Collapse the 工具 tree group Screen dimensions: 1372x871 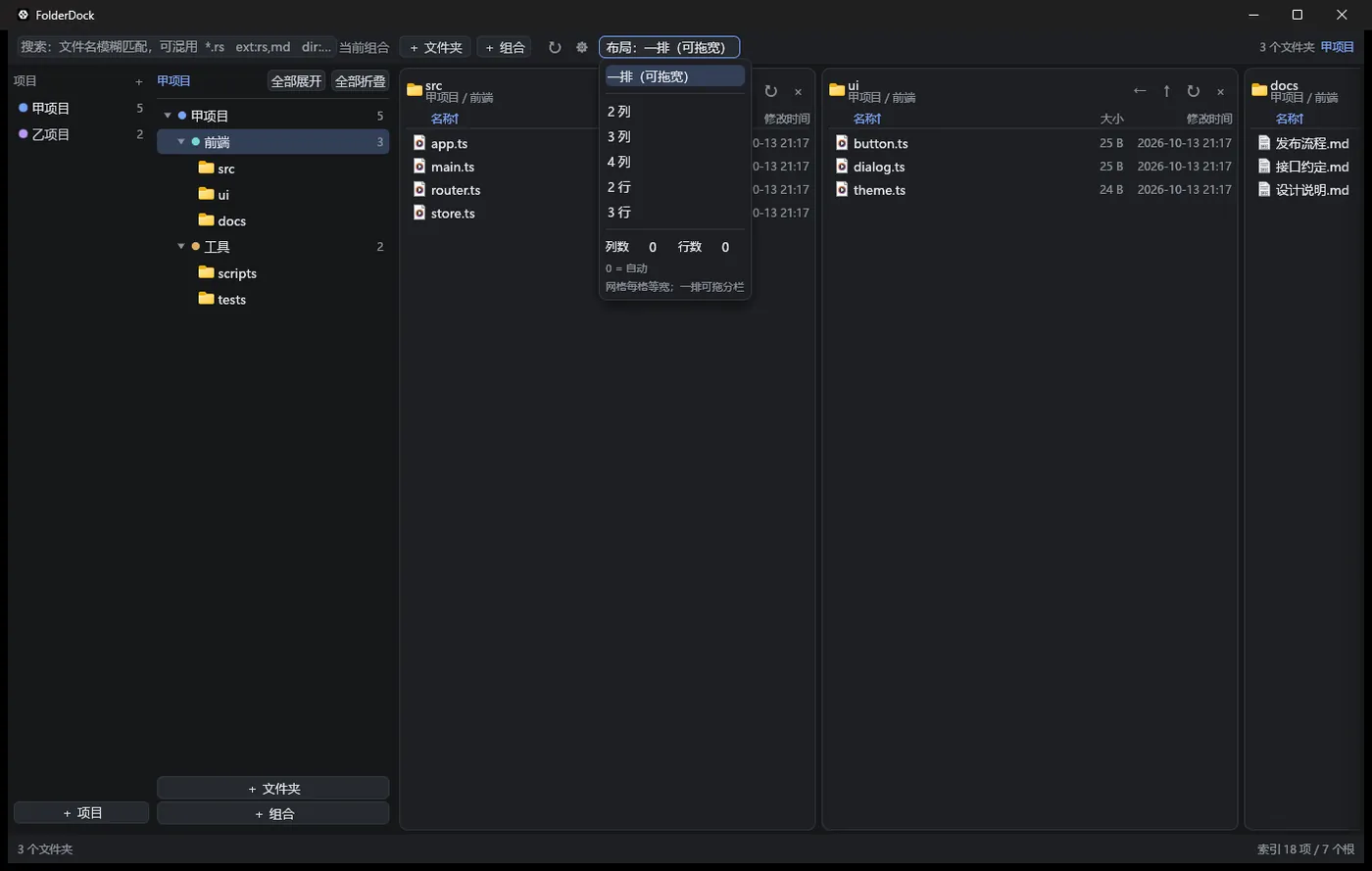[x=181, y=247]
